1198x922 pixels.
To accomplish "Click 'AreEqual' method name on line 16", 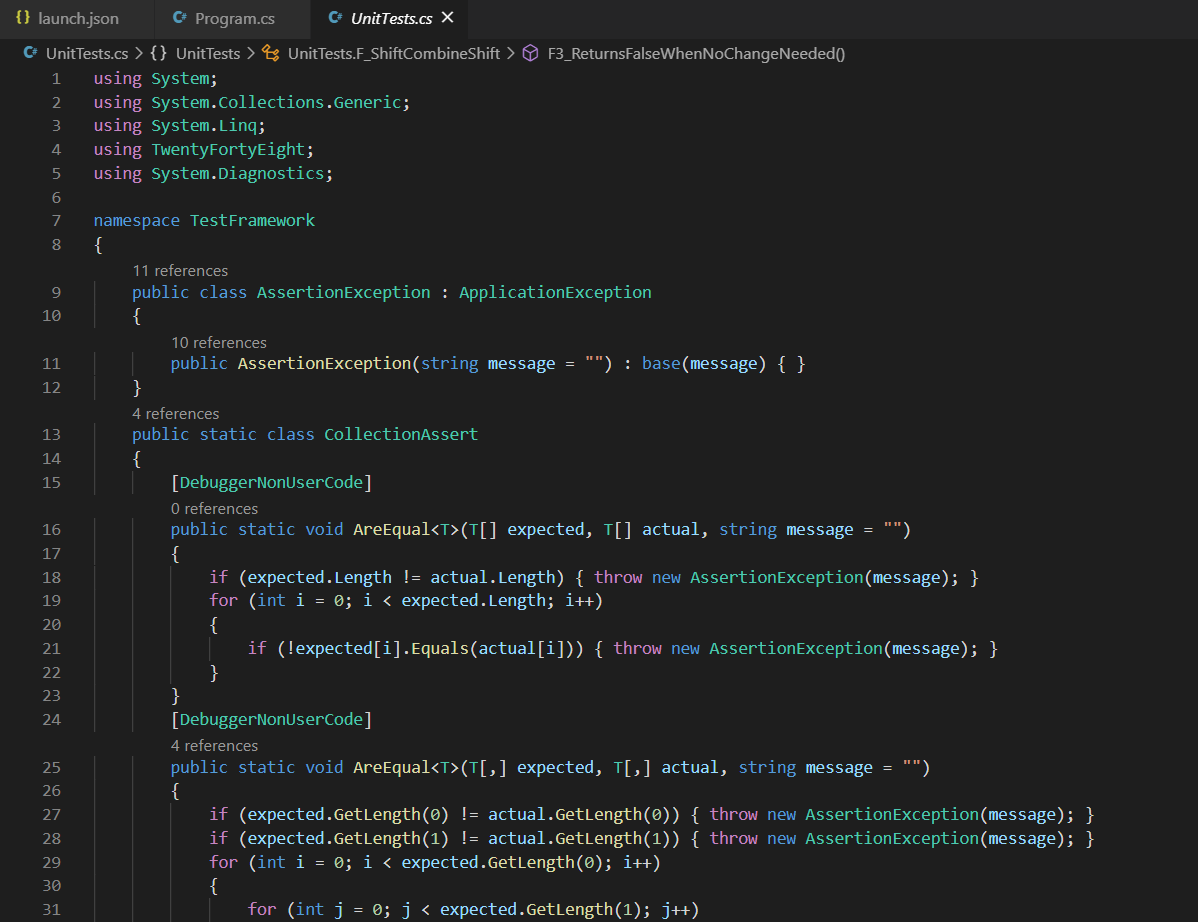I will click(x=392, y=530).
